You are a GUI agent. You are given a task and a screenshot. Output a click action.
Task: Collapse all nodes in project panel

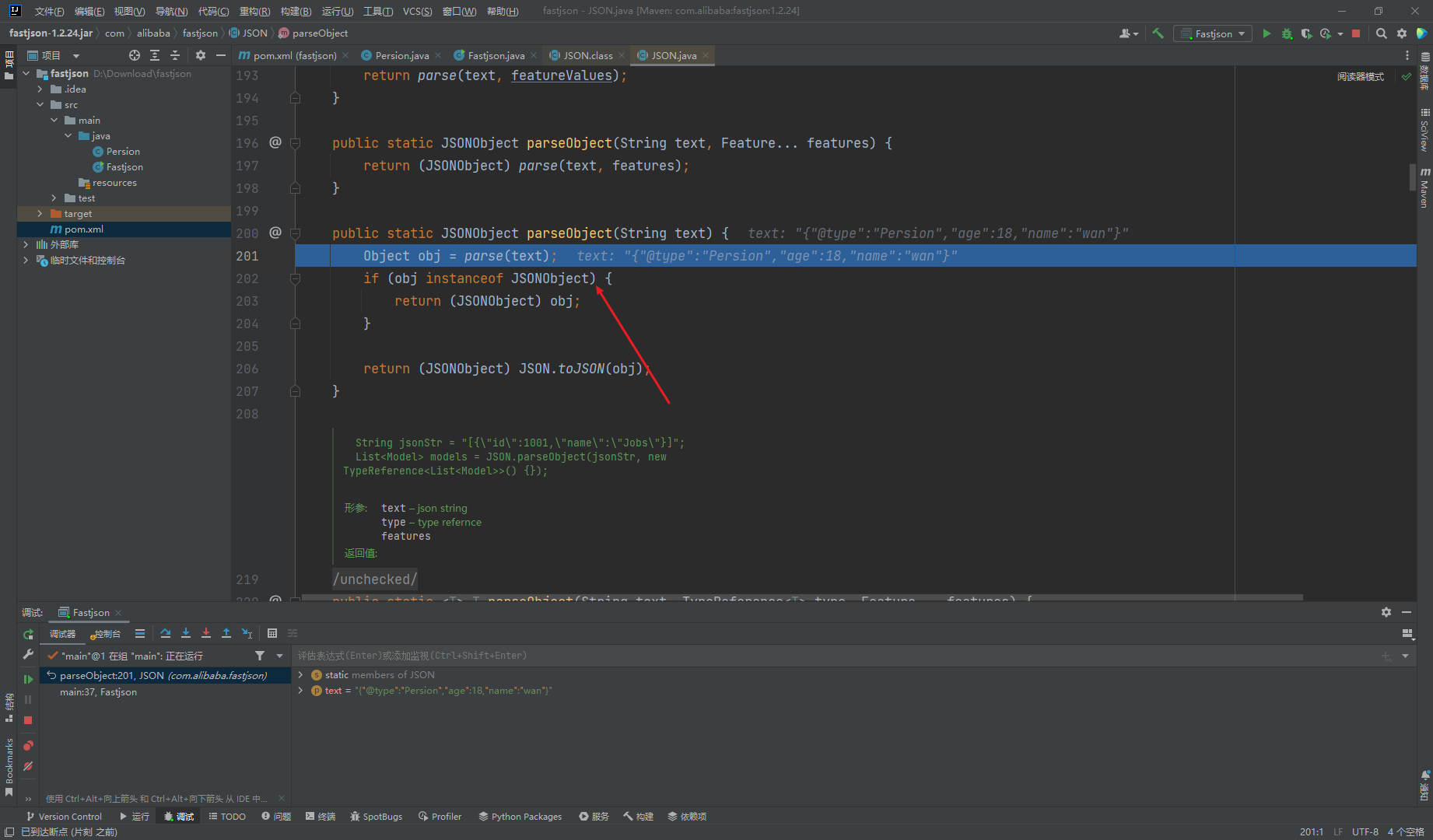click(x=175, y=55)
